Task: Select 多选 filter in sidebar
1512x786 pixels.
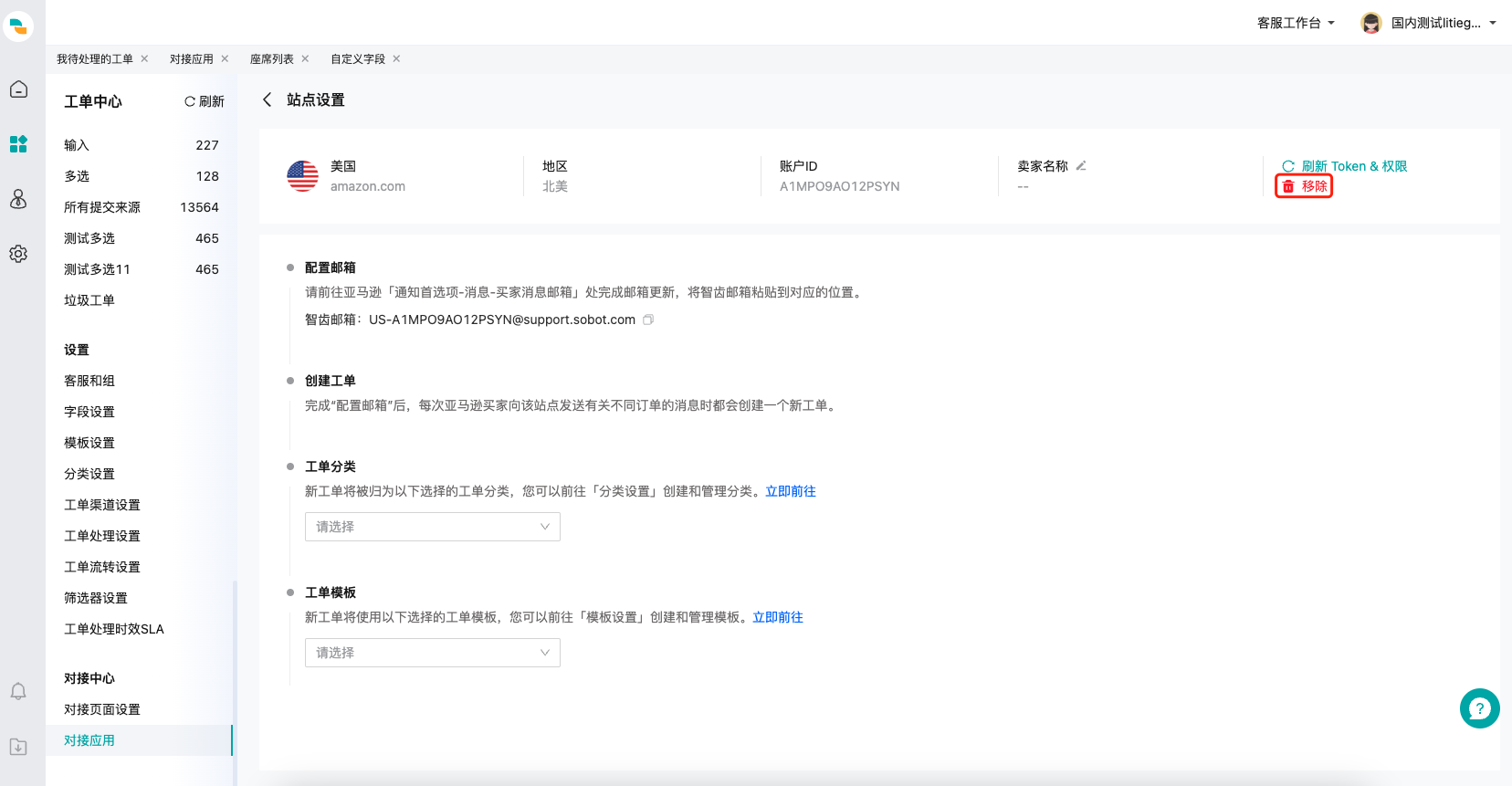Action: 142,176
